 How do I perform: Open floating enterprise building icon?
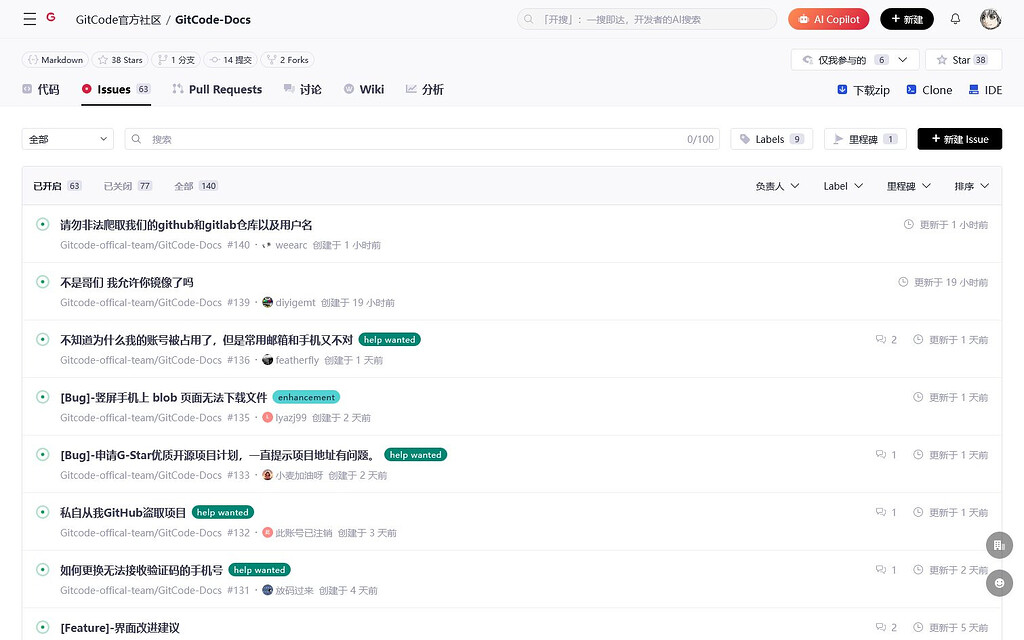coord(999,545)
